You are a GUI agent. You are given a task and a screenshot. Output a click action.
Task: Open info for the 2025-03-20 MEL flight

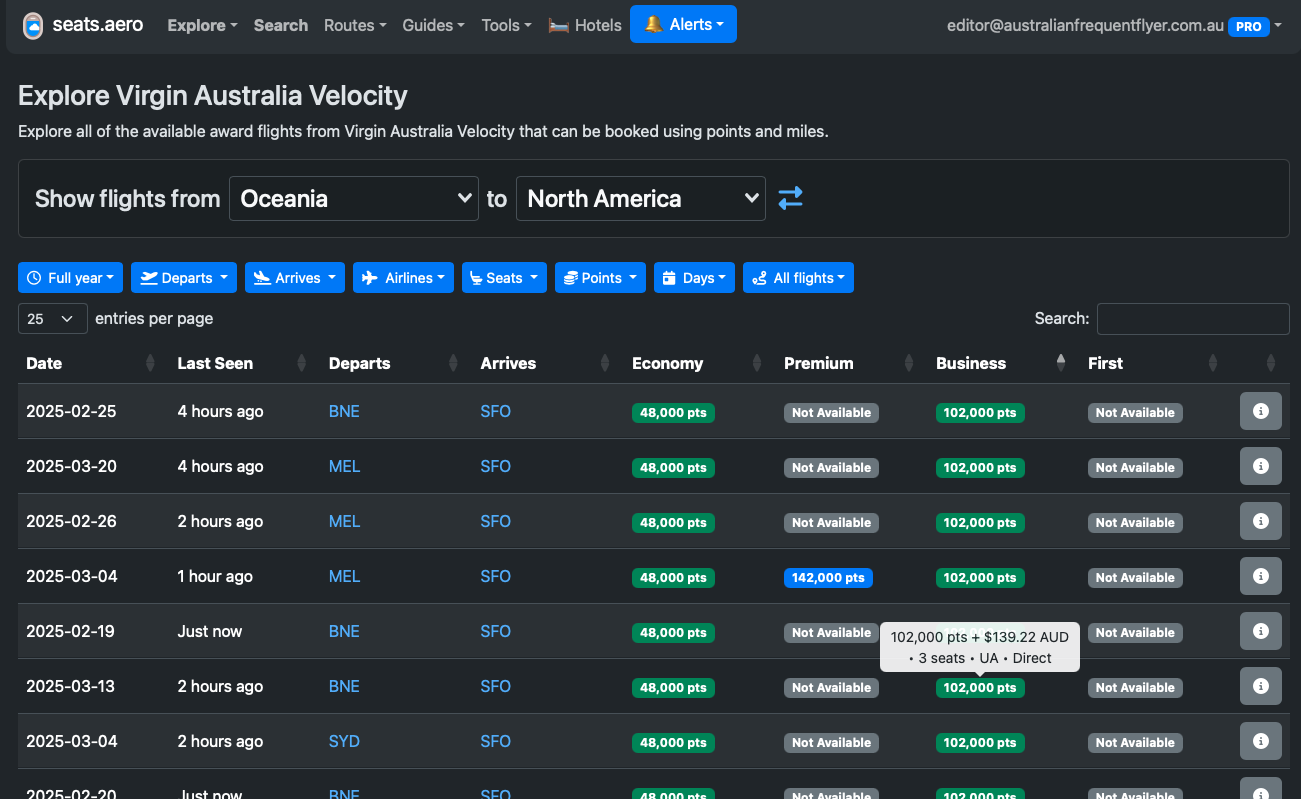coord(1260,466)
